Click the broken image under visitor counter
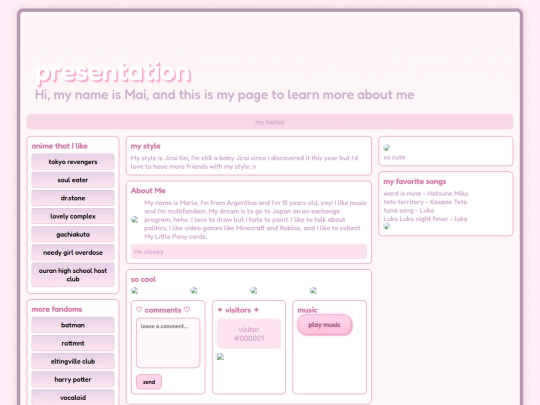 point(220,357)
